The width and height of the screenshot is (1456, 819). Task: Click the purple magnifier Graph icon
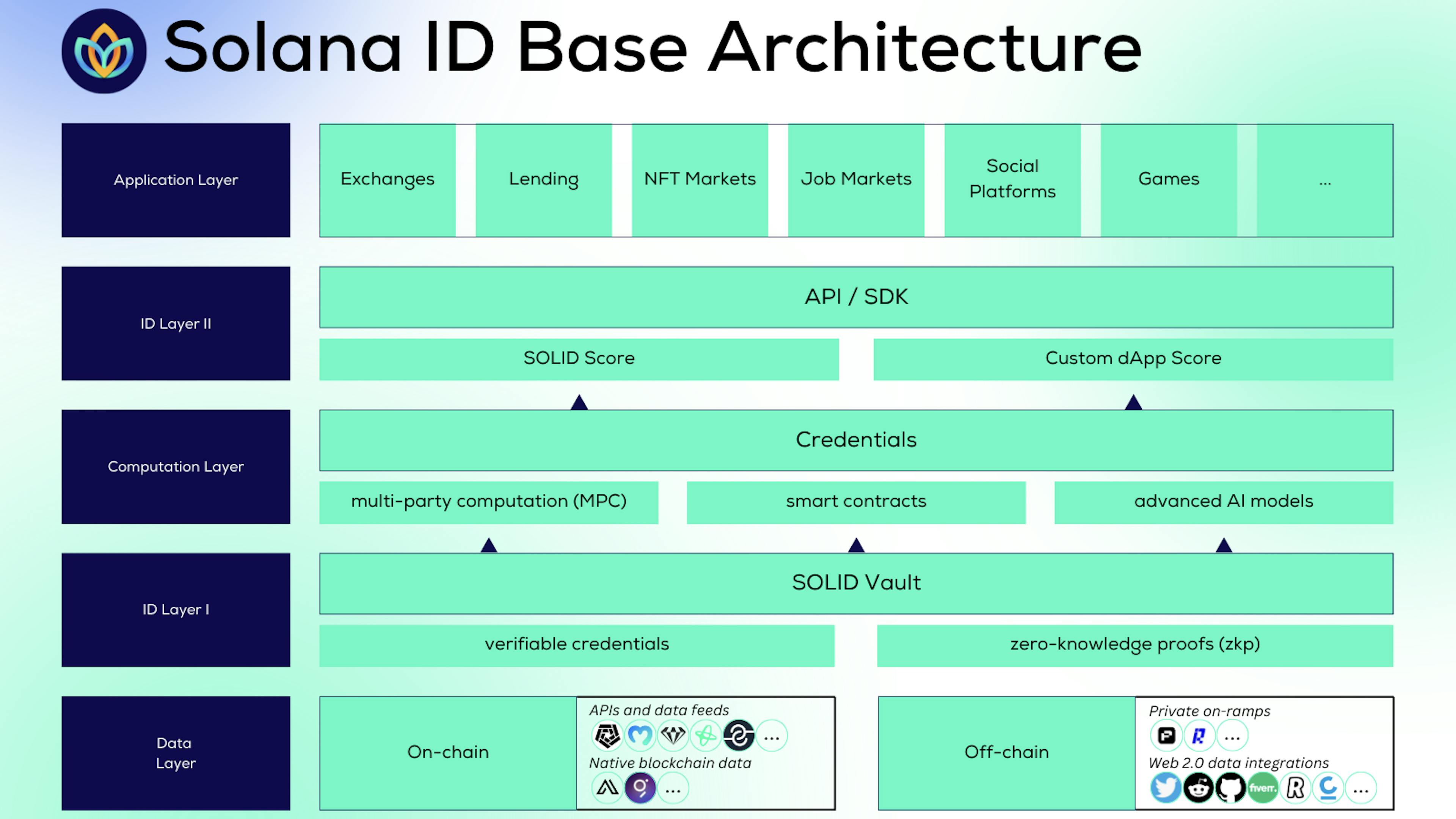point(640,788)
